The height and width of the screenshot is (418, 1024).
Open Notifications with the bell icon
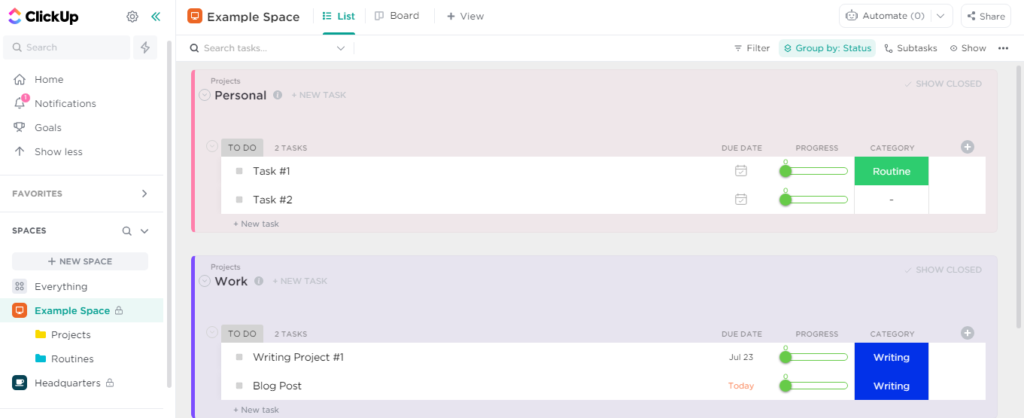pos(20,103)
